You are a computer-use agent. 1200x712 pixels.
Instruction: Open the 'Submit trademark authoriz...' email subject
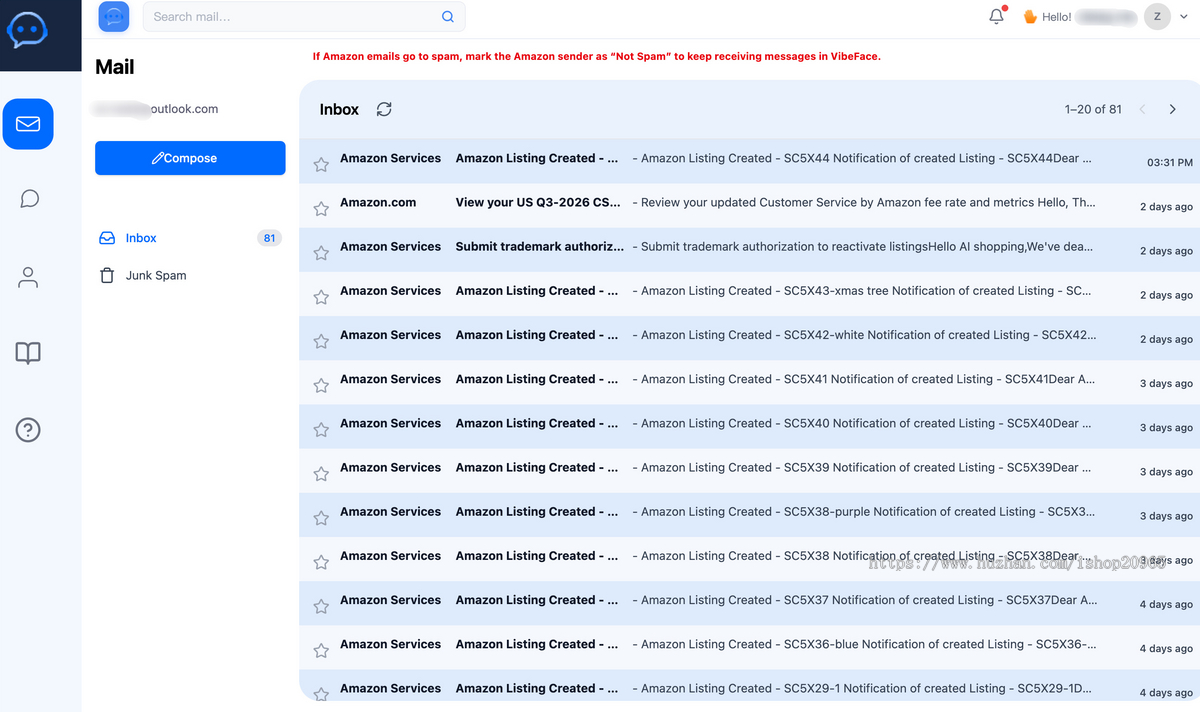(540, 246)
